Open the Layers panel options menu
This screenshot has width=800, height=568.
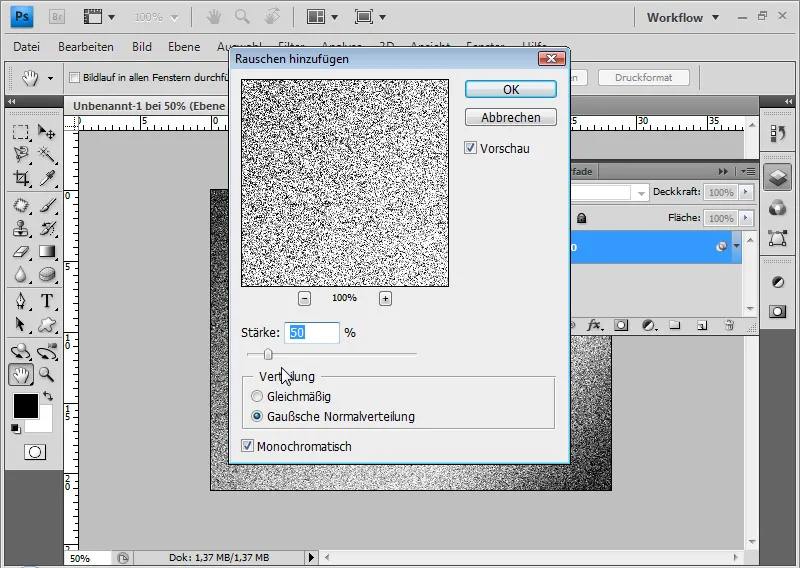[x=748, y=171]
